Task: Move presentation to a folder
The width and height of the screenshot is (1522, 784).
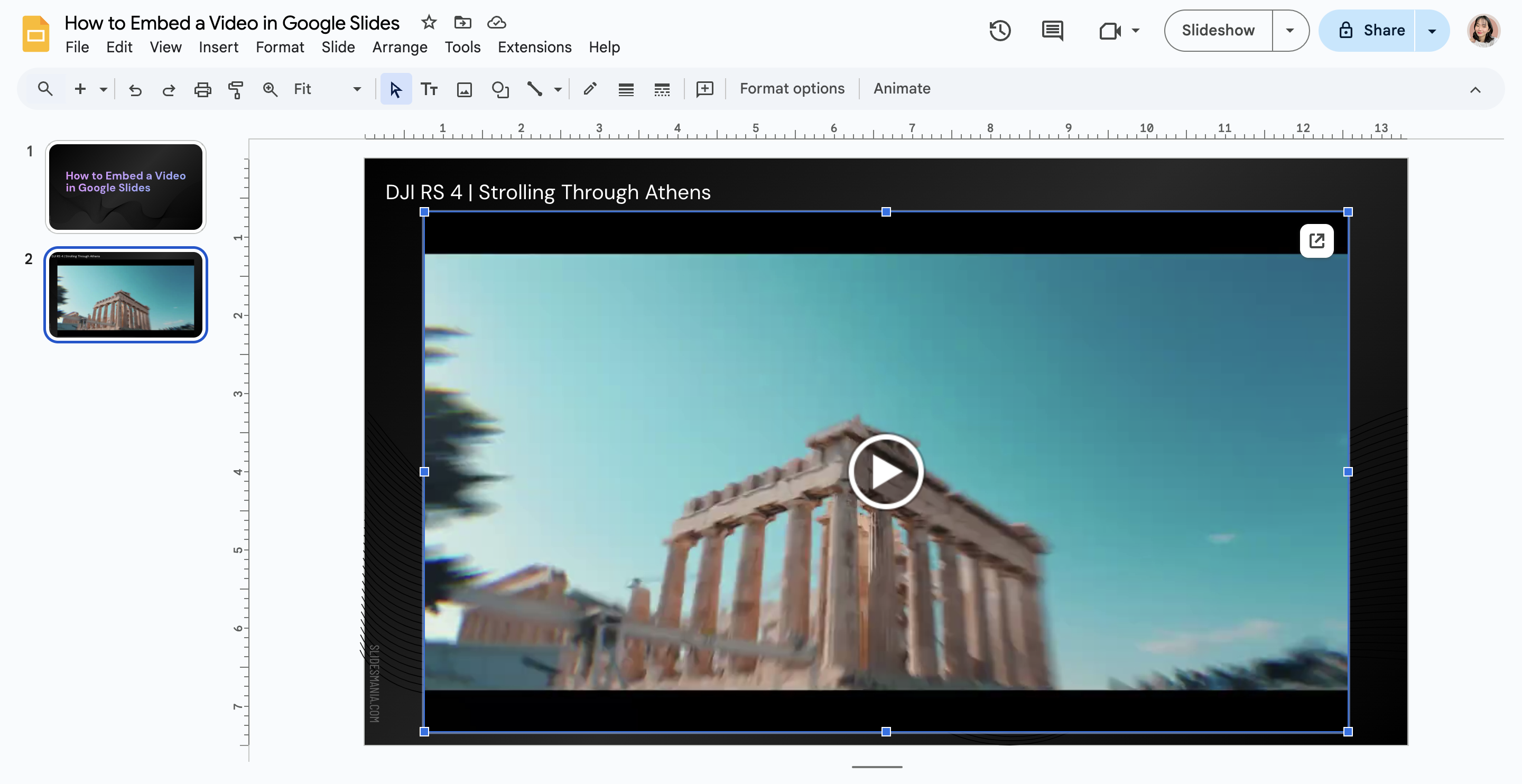Action: tap(462, 22)
